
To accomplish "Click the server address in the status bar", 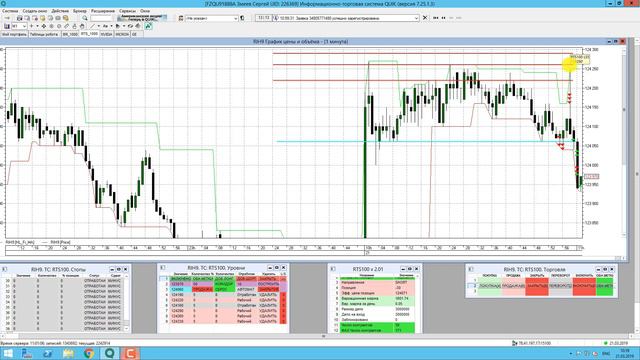I will click(534, 343).
